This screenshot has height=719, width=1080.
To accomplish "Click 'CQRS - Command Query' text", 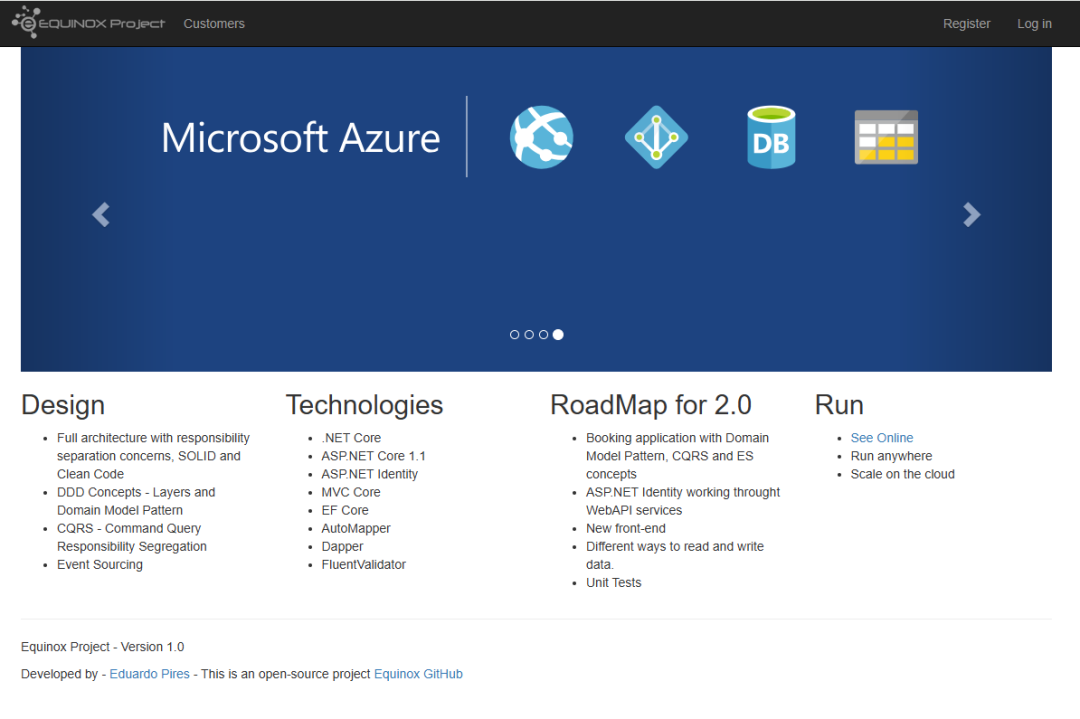I will pyautogui.click(x=129, y=528).
